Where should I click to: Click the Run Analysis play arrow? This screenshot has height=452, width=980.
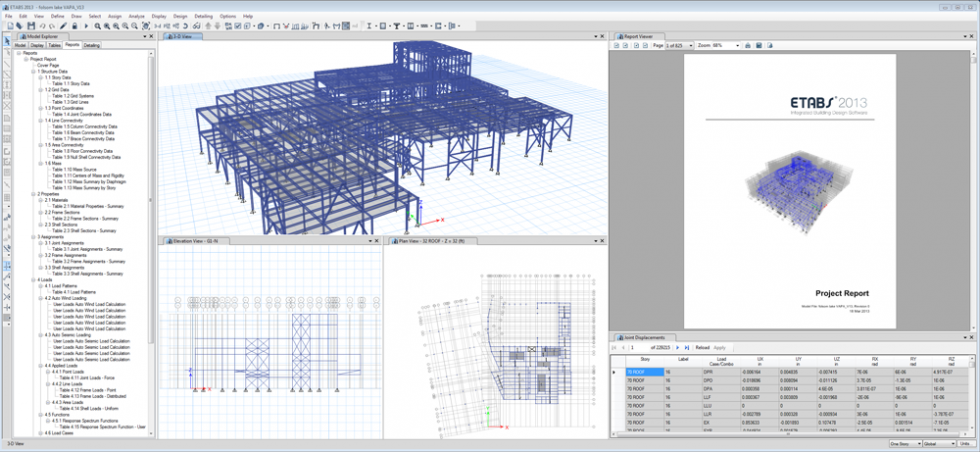pyautogui.click(x=86, y=26)
